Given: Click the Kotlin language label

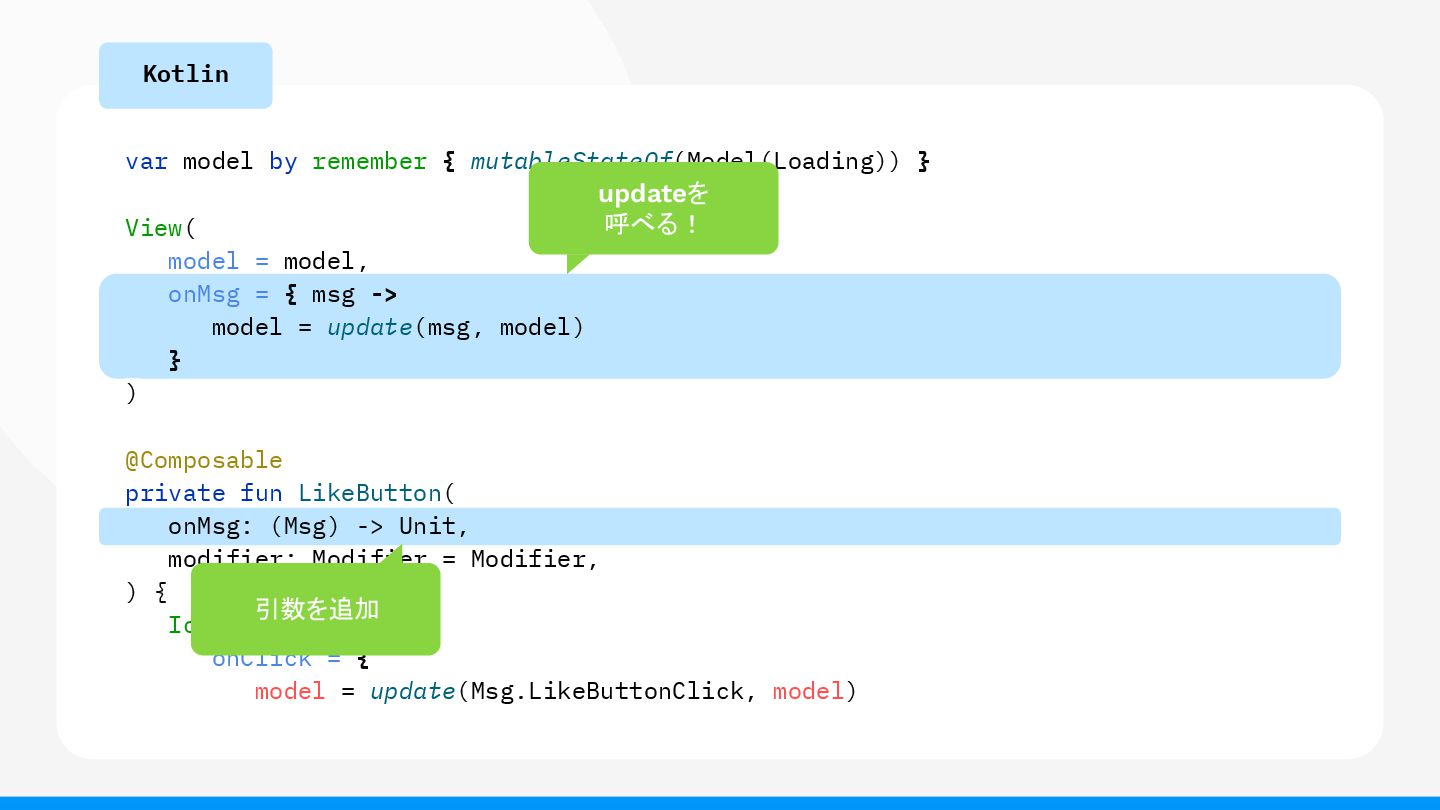Looking at the screenshot, I should (x=185, y=75).
